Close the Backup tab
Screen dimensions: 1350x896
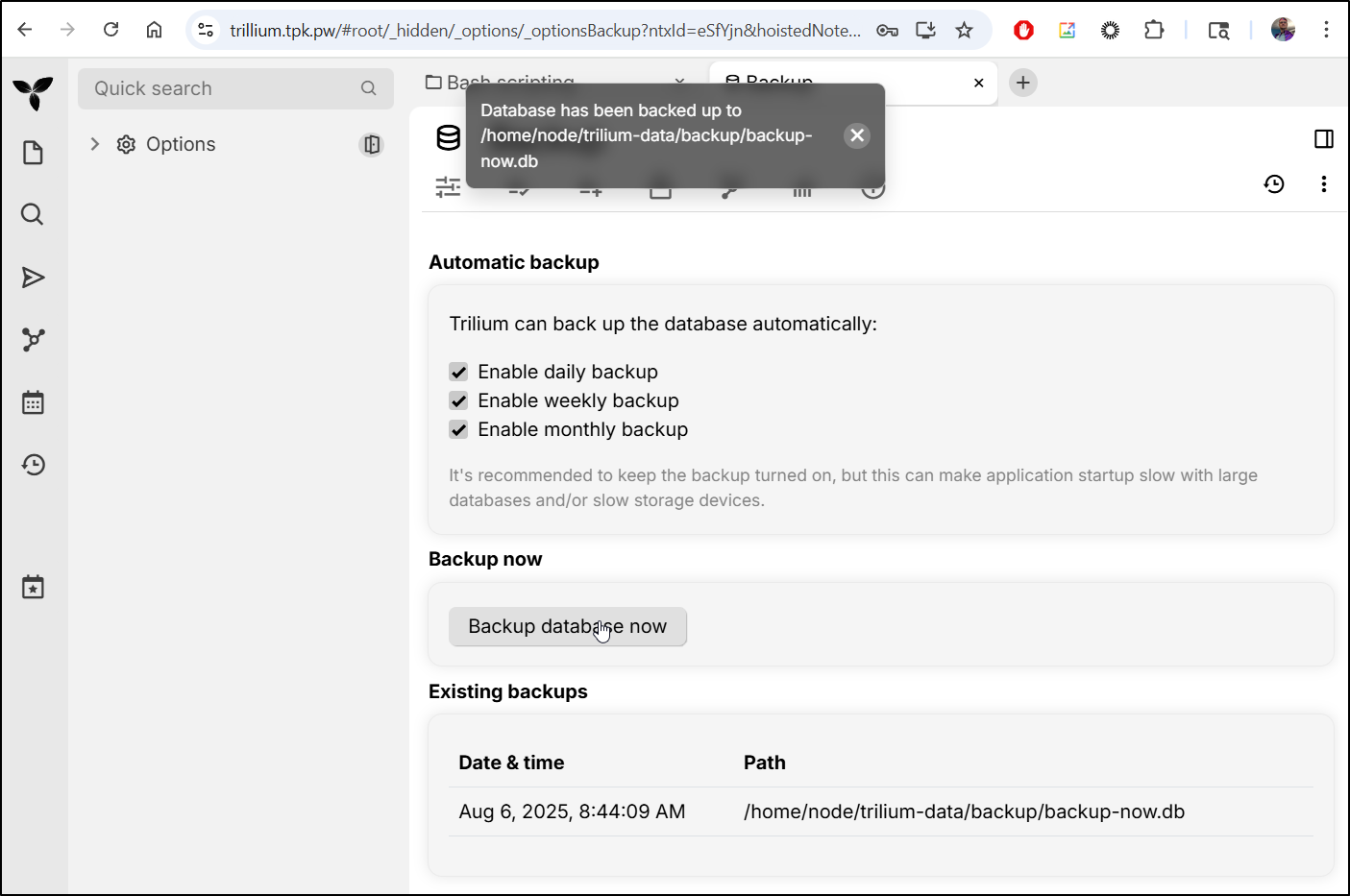(979, 83)
